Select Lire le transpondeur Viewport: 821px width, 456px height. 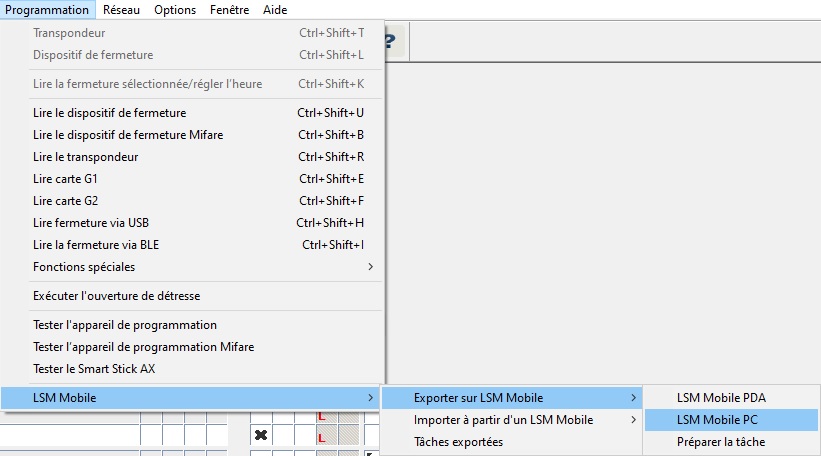85,157
